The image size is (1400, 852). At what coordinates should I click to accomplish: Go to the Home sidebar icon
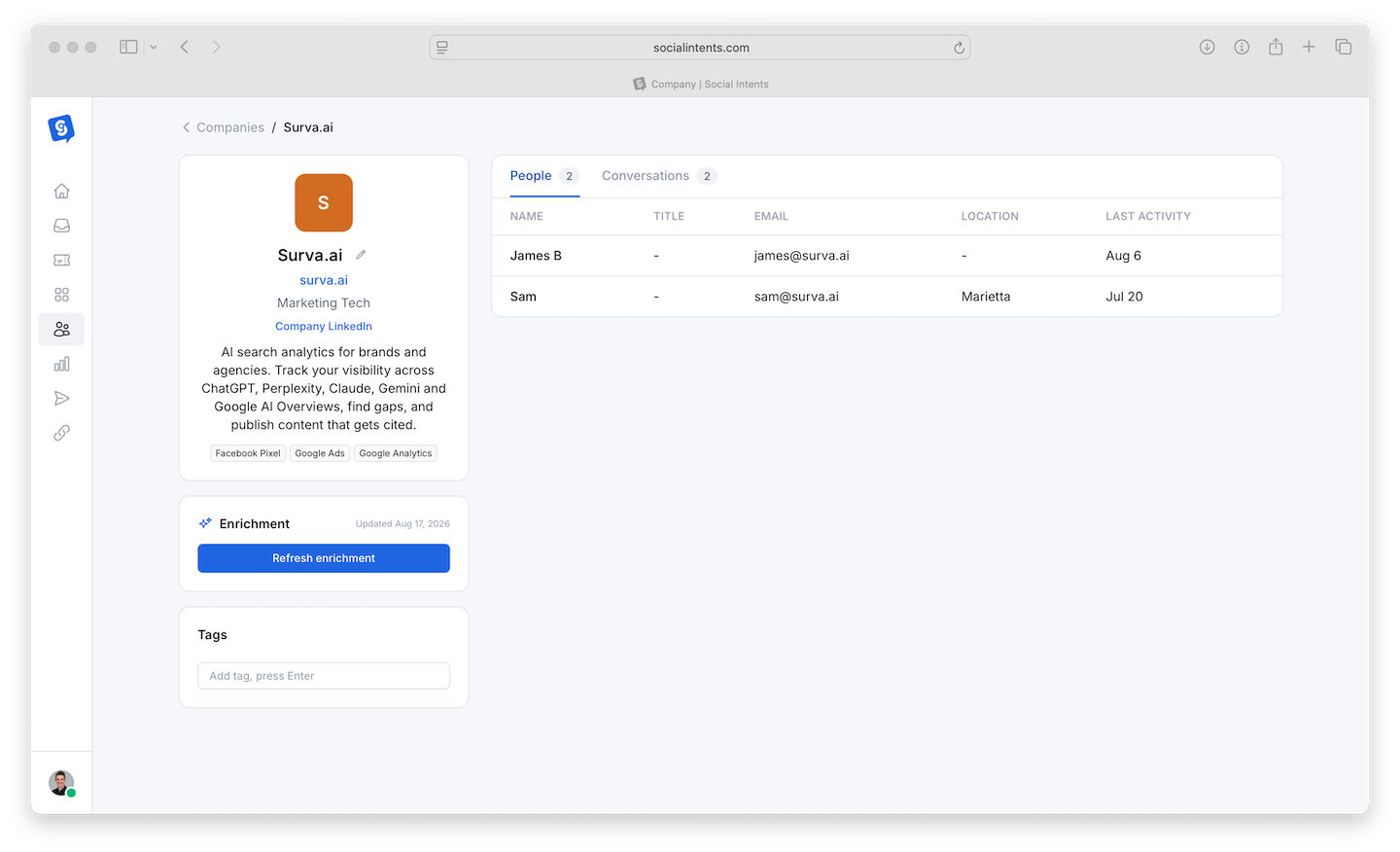[61, 191]
